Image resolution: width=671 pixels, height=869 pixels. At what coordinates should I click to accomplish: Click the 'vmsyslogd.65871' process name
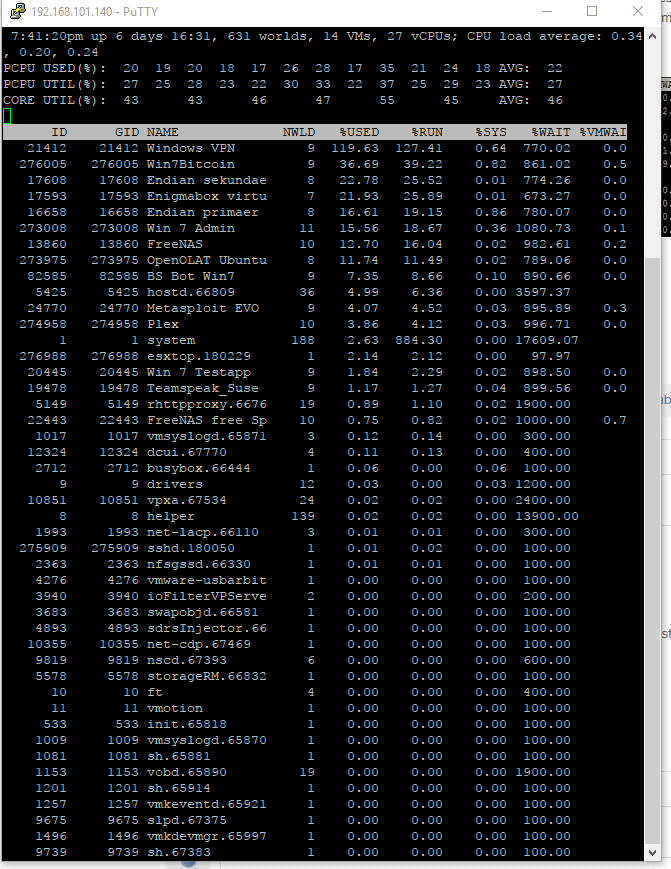(207, 436)
